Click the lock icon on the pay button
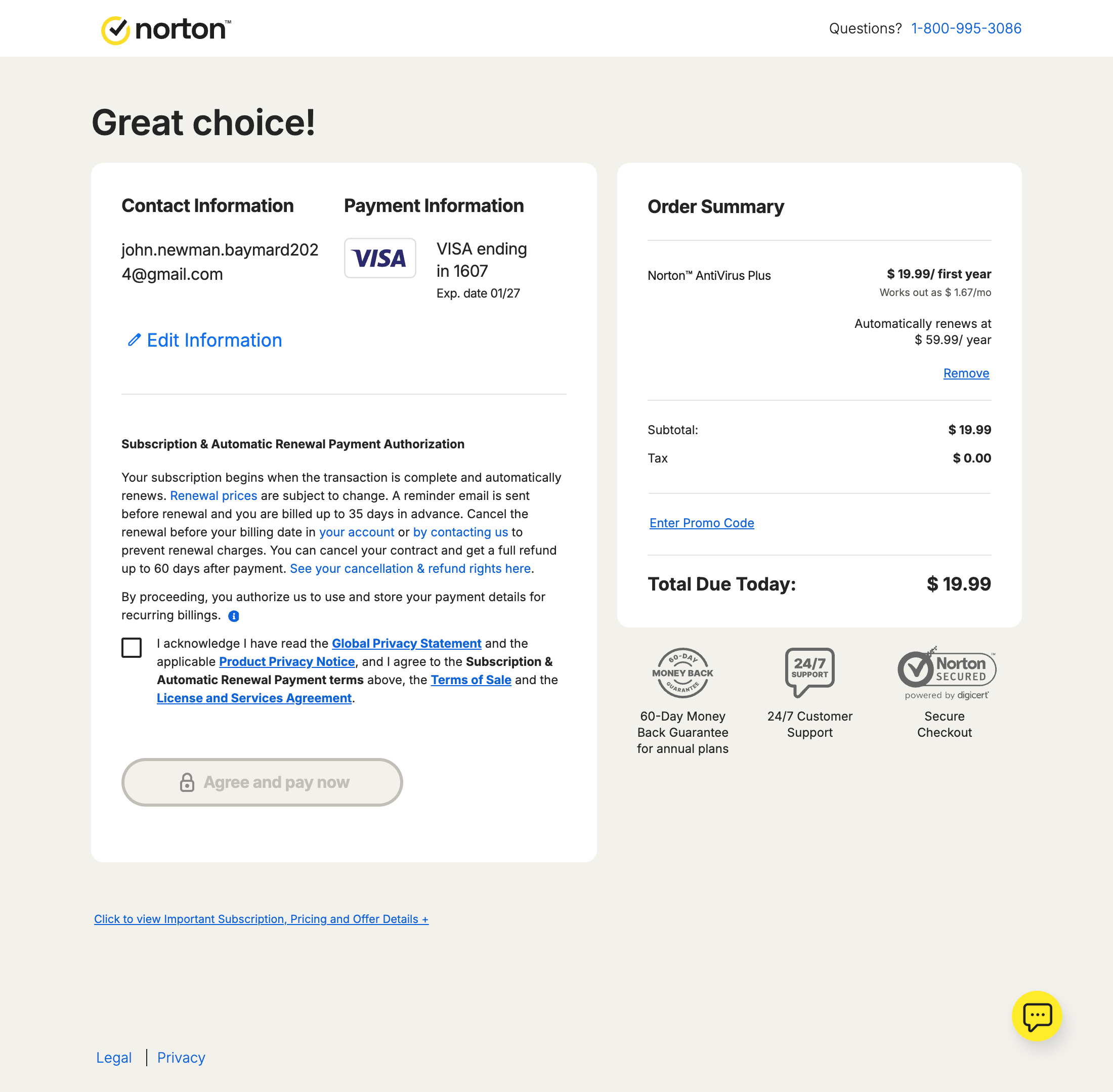1113x1092 pixels. [x=188, y=782]
